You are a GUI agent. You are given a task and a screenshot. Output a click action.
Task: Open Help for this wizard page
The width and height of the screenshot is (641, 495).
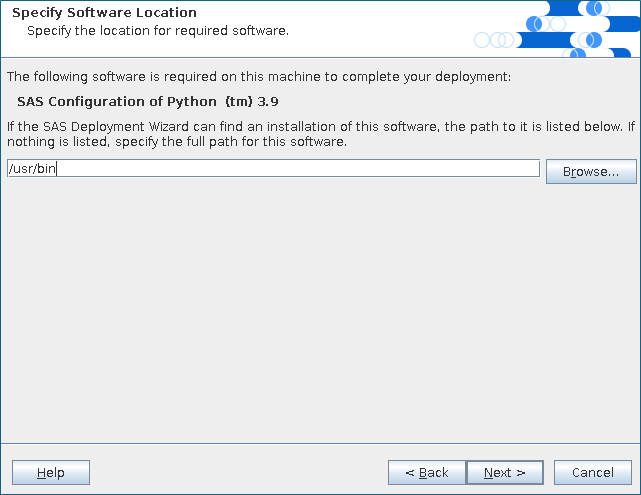51,472
